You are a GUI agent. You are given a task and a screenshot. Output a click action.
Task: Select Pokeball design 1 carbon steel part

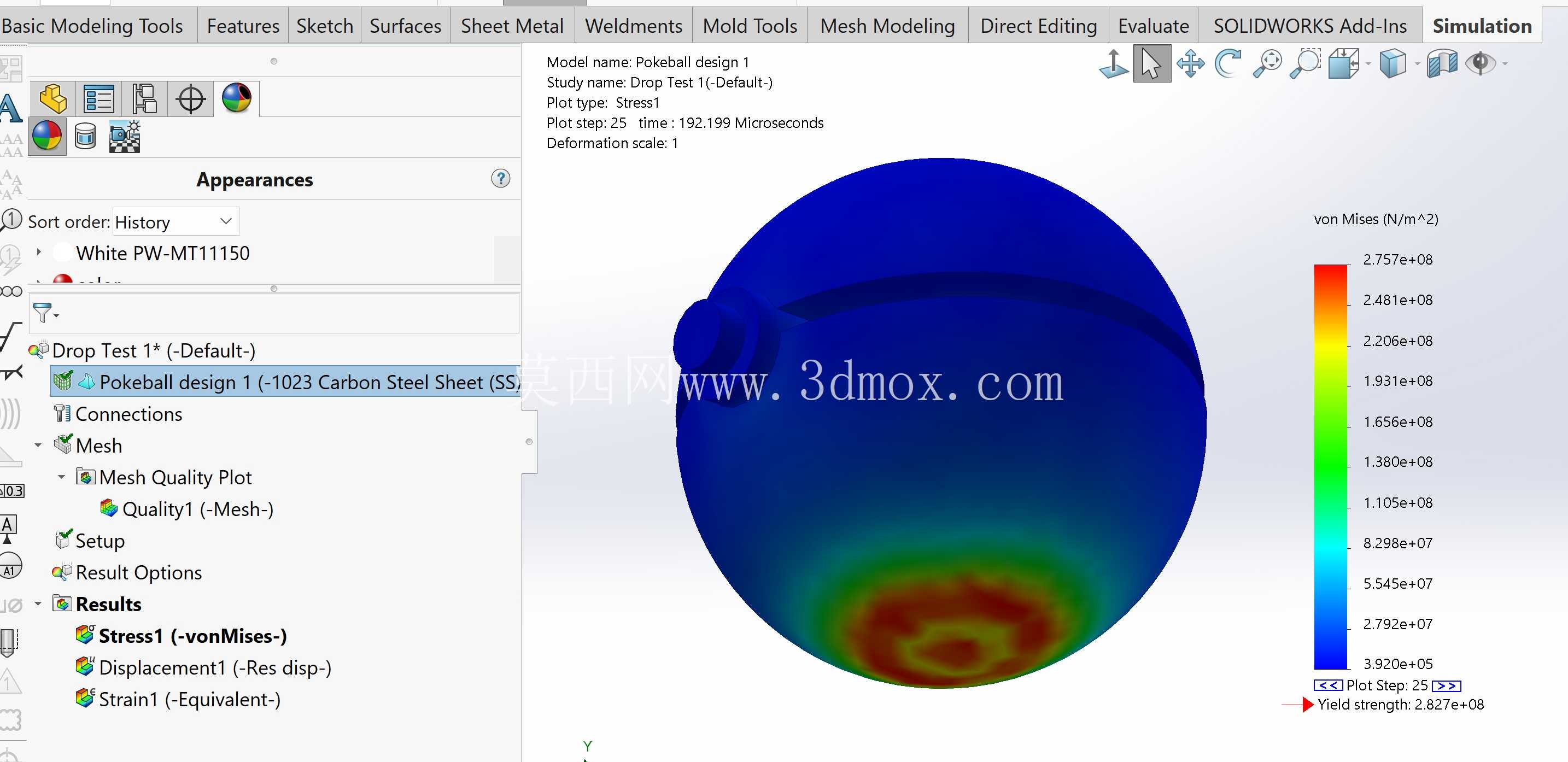coord(285,382)
